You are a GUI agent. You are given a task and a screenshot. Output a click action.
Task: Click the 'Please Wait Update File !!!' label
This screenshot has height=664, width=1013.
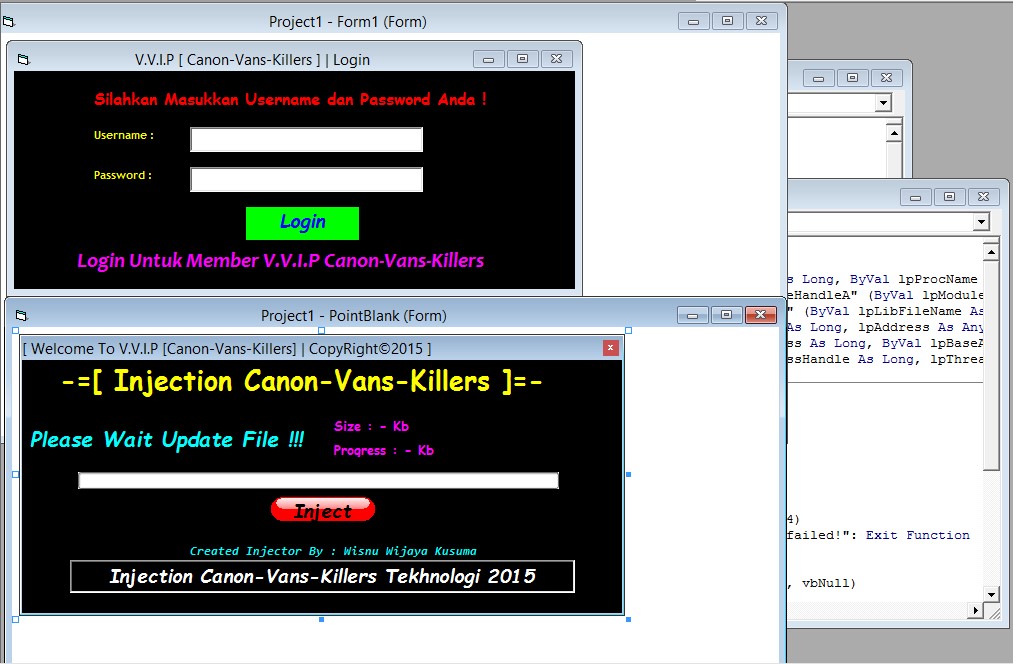click(167, 440)
